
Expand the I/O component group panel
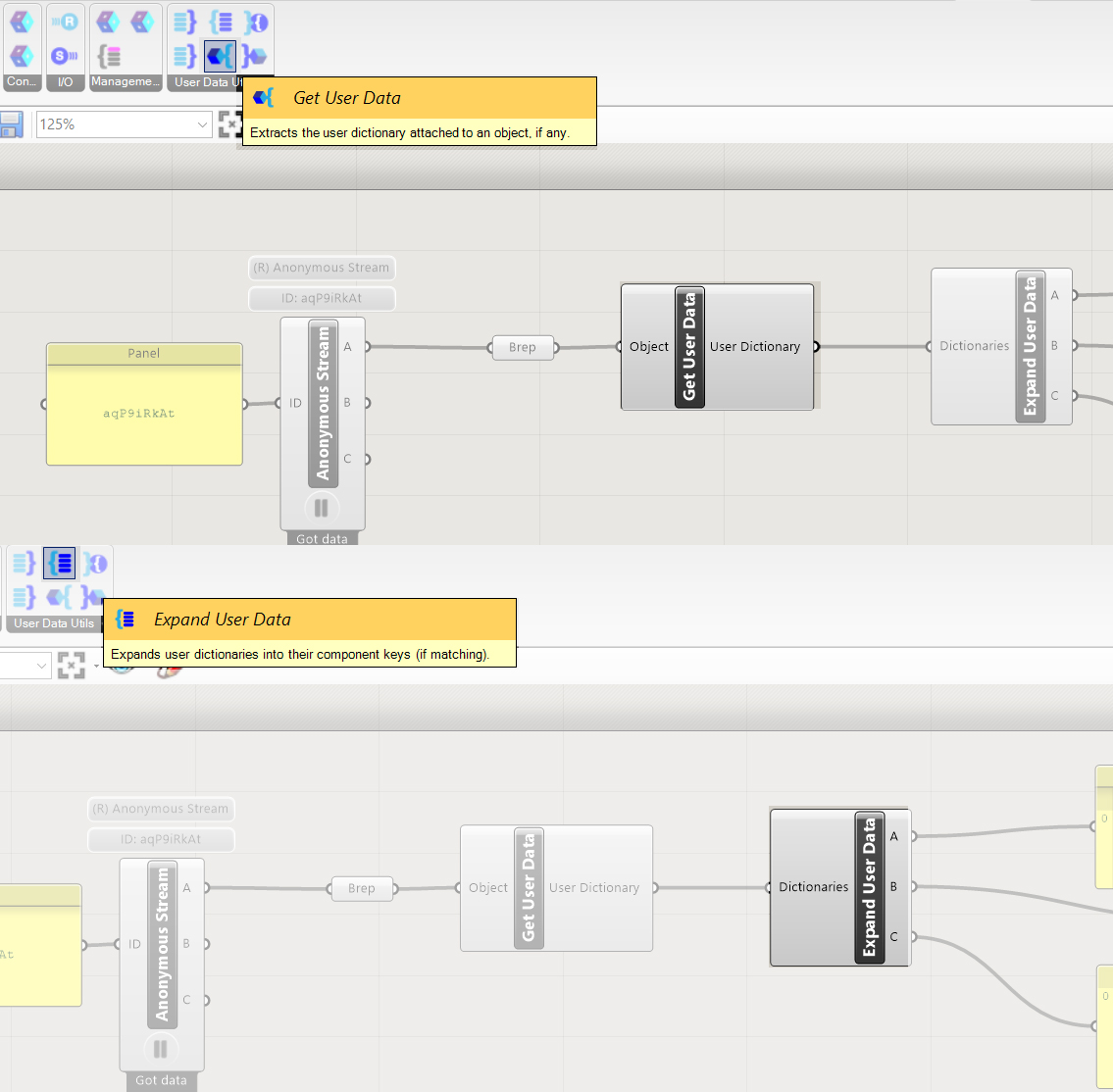click(65, 82)
